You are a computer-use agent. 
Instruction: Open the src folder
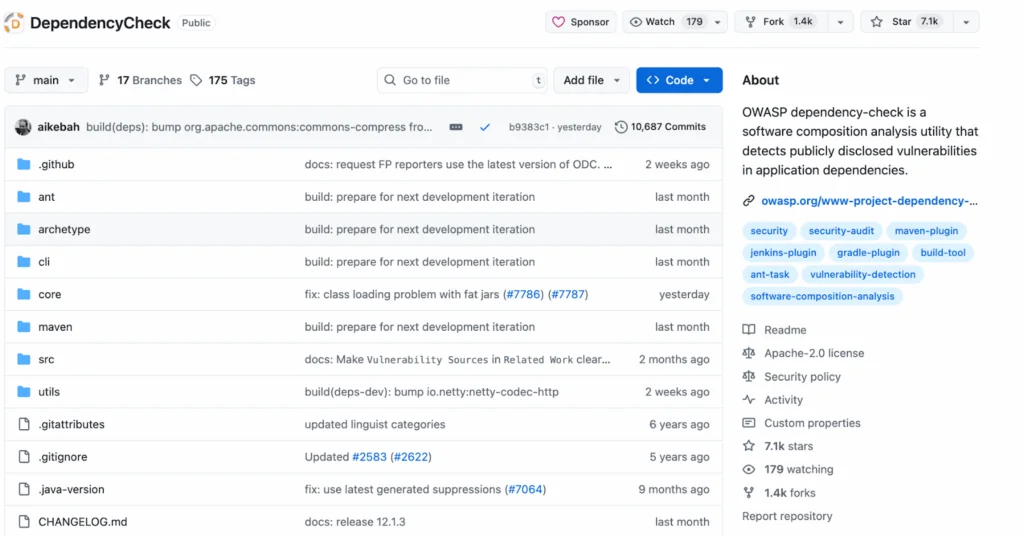[46, 360]
